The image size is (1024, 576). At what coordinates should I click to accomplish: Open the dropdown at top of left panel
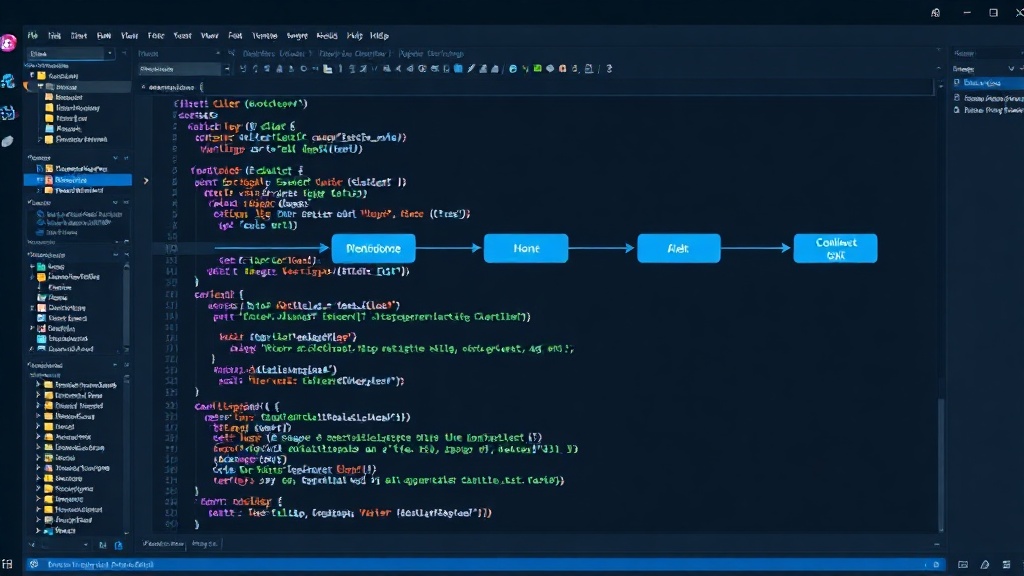point(71,54)
